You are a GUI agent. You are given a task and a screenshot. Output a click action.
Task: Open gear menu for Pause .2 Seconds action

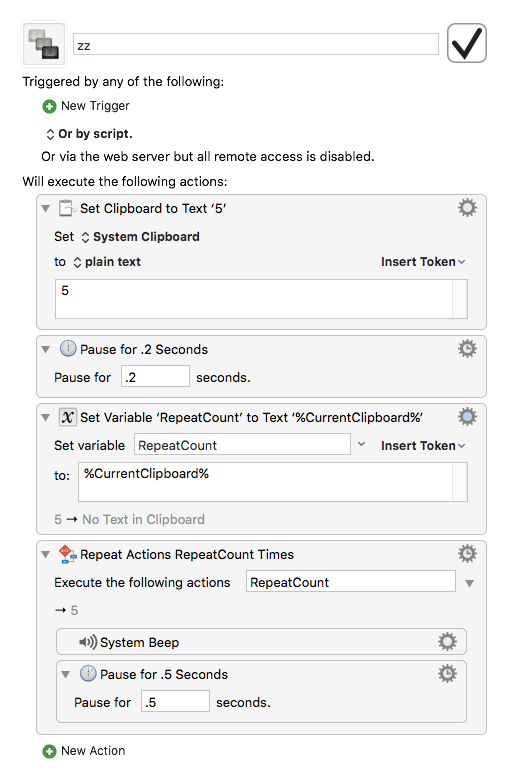(x=467, y=349)
